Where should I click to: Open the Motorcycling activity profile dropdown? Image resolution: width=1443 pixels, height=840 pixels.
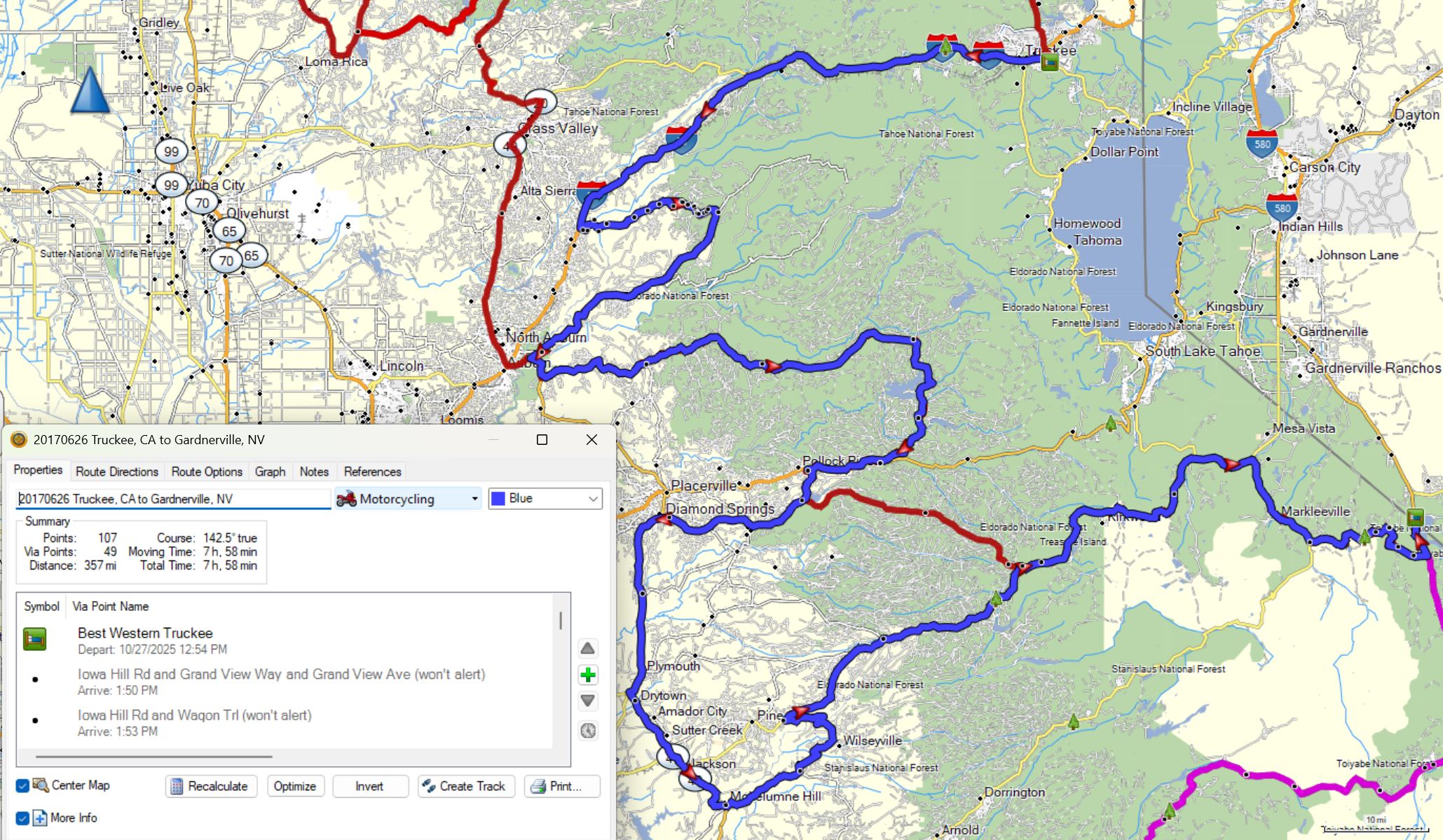[x=407, y=499]
